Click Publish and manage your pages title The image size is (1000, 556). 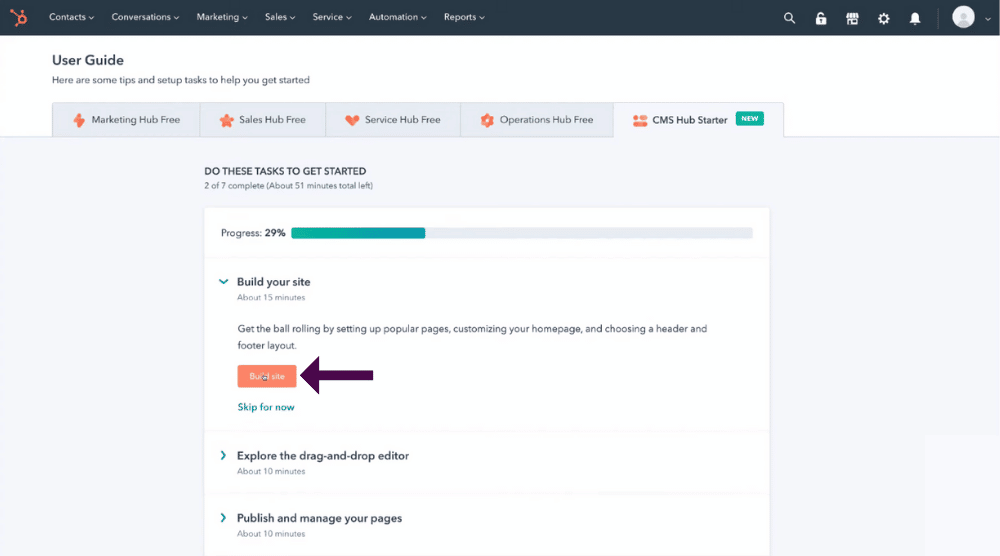point(320,518)
